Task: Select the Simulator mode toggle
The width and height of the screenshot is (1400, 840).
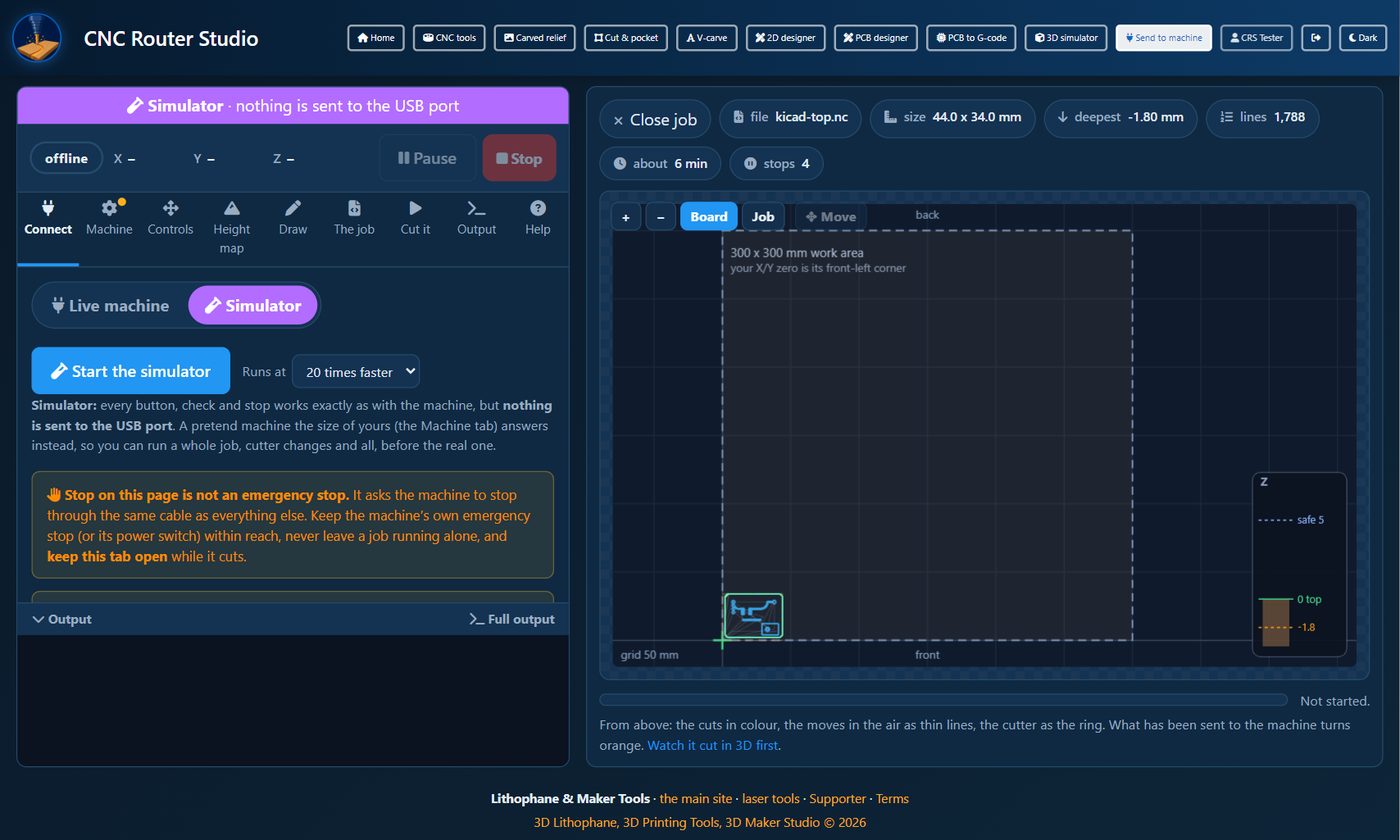Action: tap(253, 306)
